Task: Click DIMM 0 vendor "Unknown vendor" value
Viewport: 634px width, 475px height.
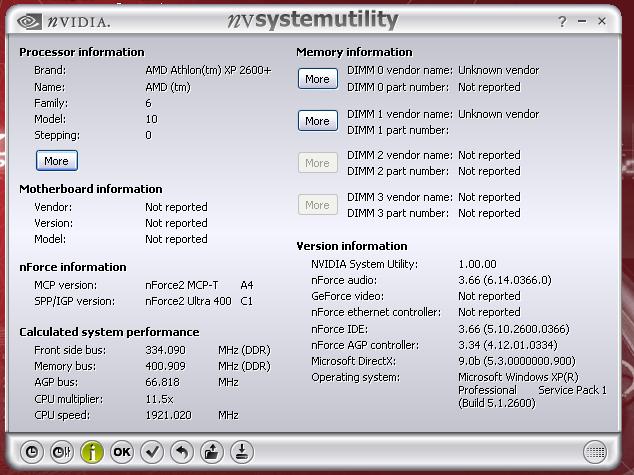Action: [x=499, y=70]
